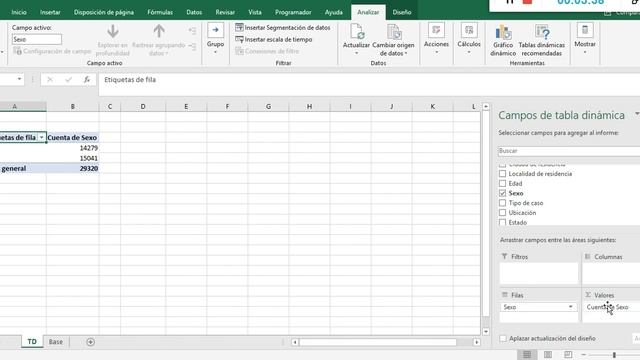Open the Cálculos icon menu
The image size is (640, 360).
point(469,30)
